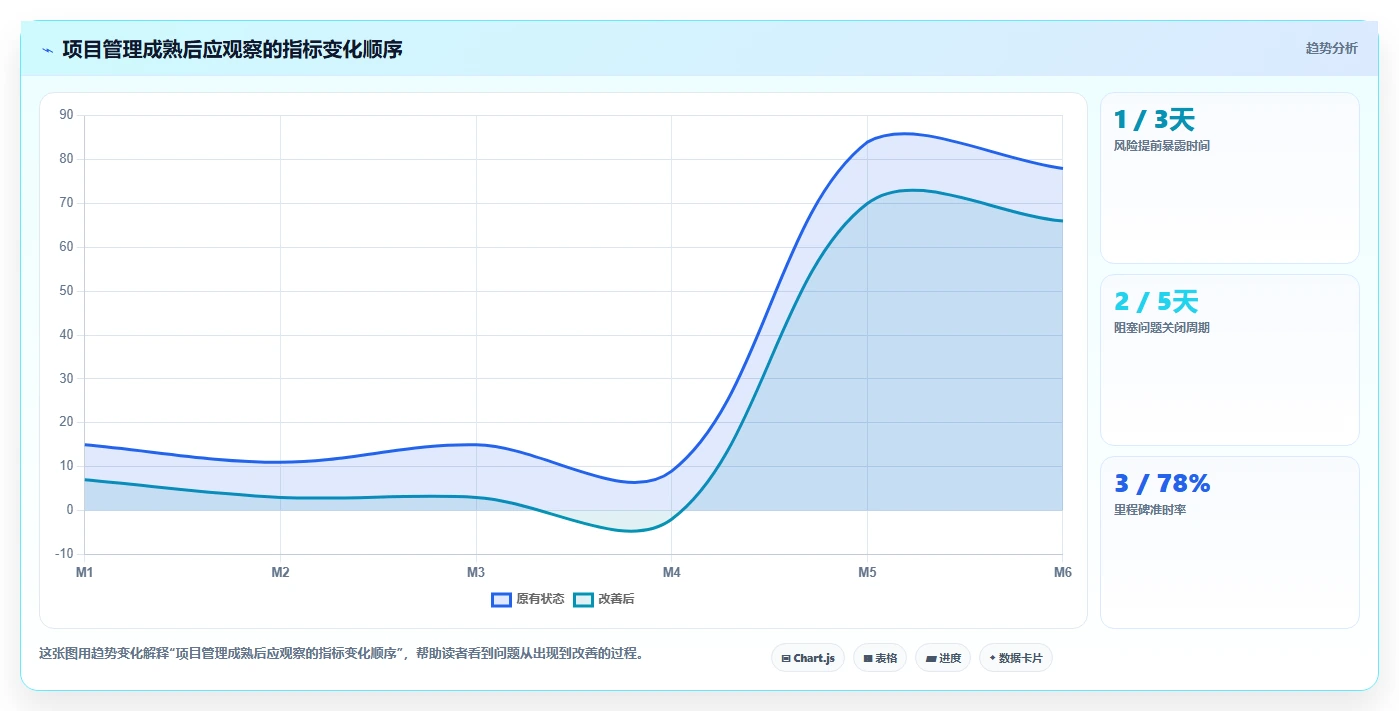Click the peak of the 原有状态 line near M5
The image size is (1399, 711).
[905, 133]
